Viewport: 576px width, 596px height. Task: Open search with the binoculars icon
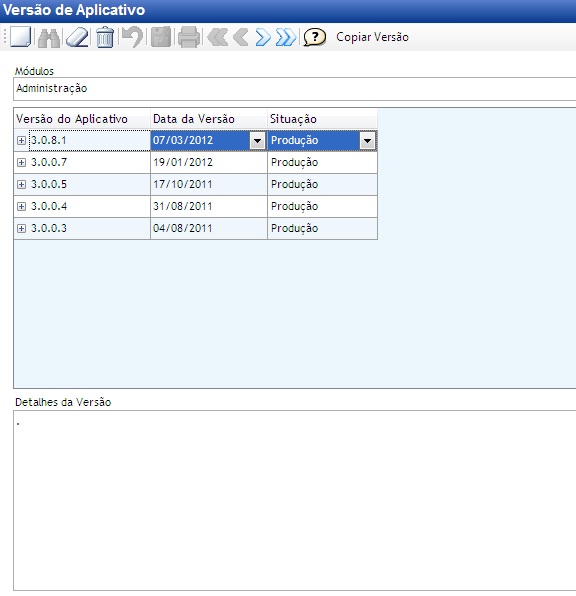[x=49, y=38]
